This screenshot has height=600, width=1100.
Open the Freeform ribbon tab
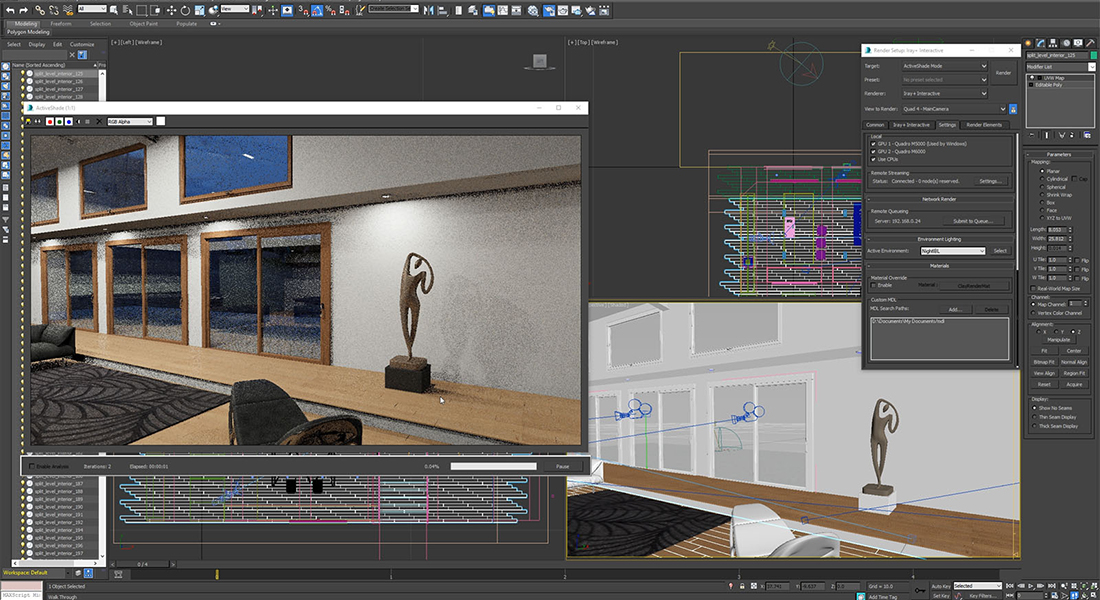[62, 23]
